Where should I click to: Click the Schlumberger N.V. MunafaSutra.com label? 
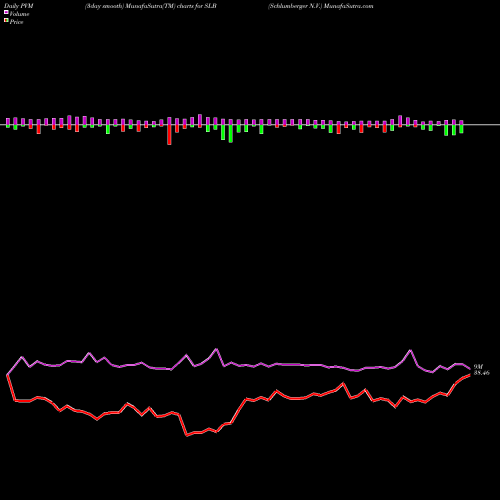(x=320, y=6)
